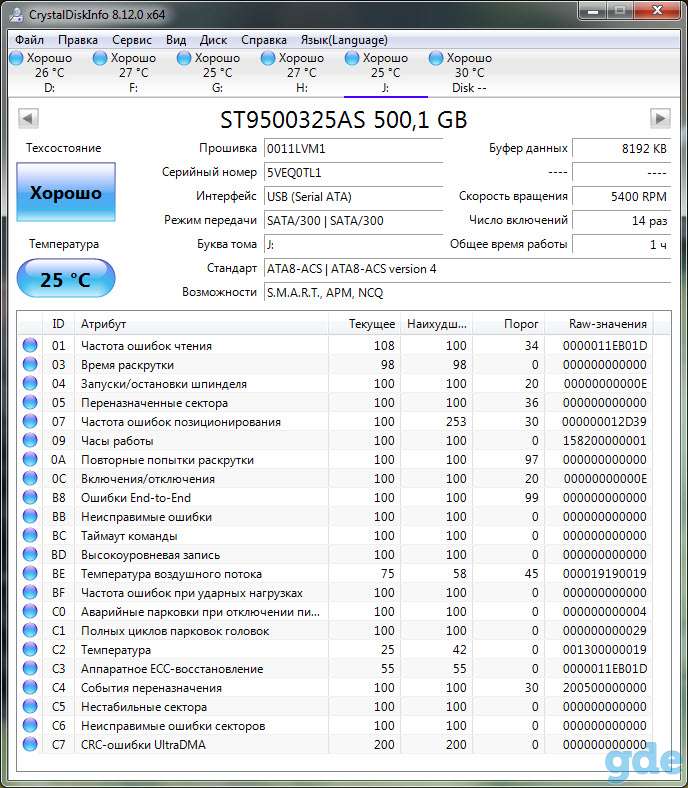The image size is (688, 788).
Task: Click status icon of row 03 Время раскрутки
Action: pos(30,364)
